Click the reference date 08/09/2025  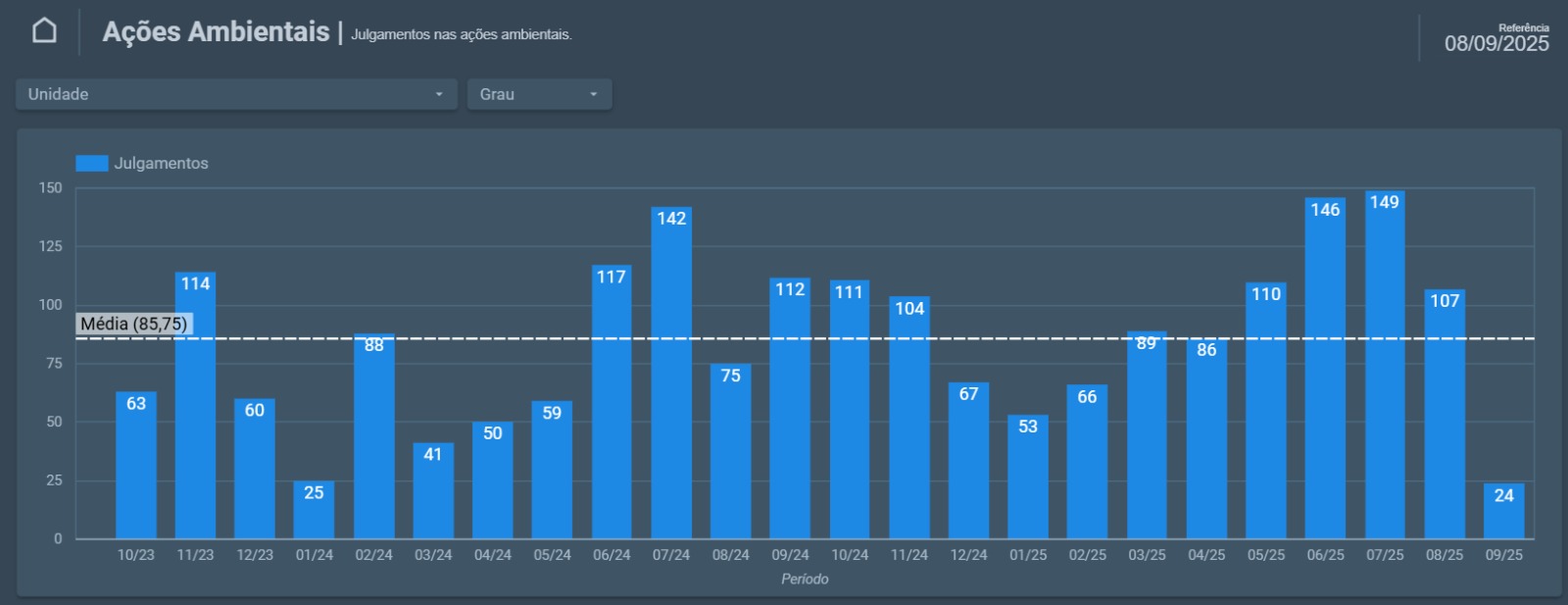1495,44
